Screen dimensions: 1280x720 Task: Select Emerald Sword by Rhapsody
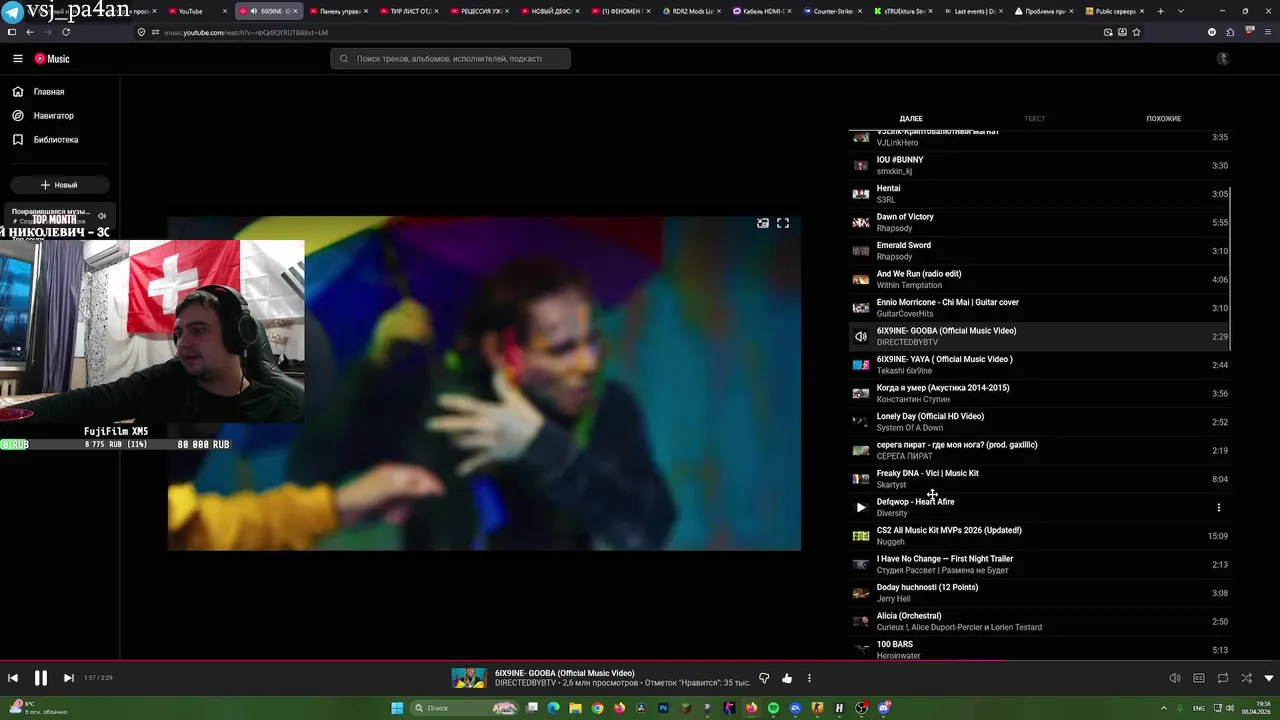(x=1040, y=251)
